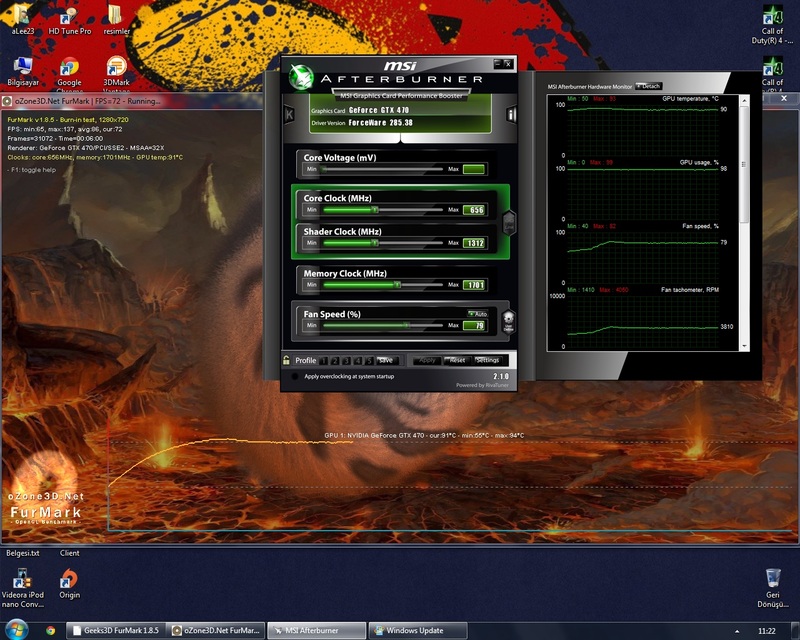Switch to Geeks3D FurMark 1.8.5 taskbar item

(x=117, y=631)
